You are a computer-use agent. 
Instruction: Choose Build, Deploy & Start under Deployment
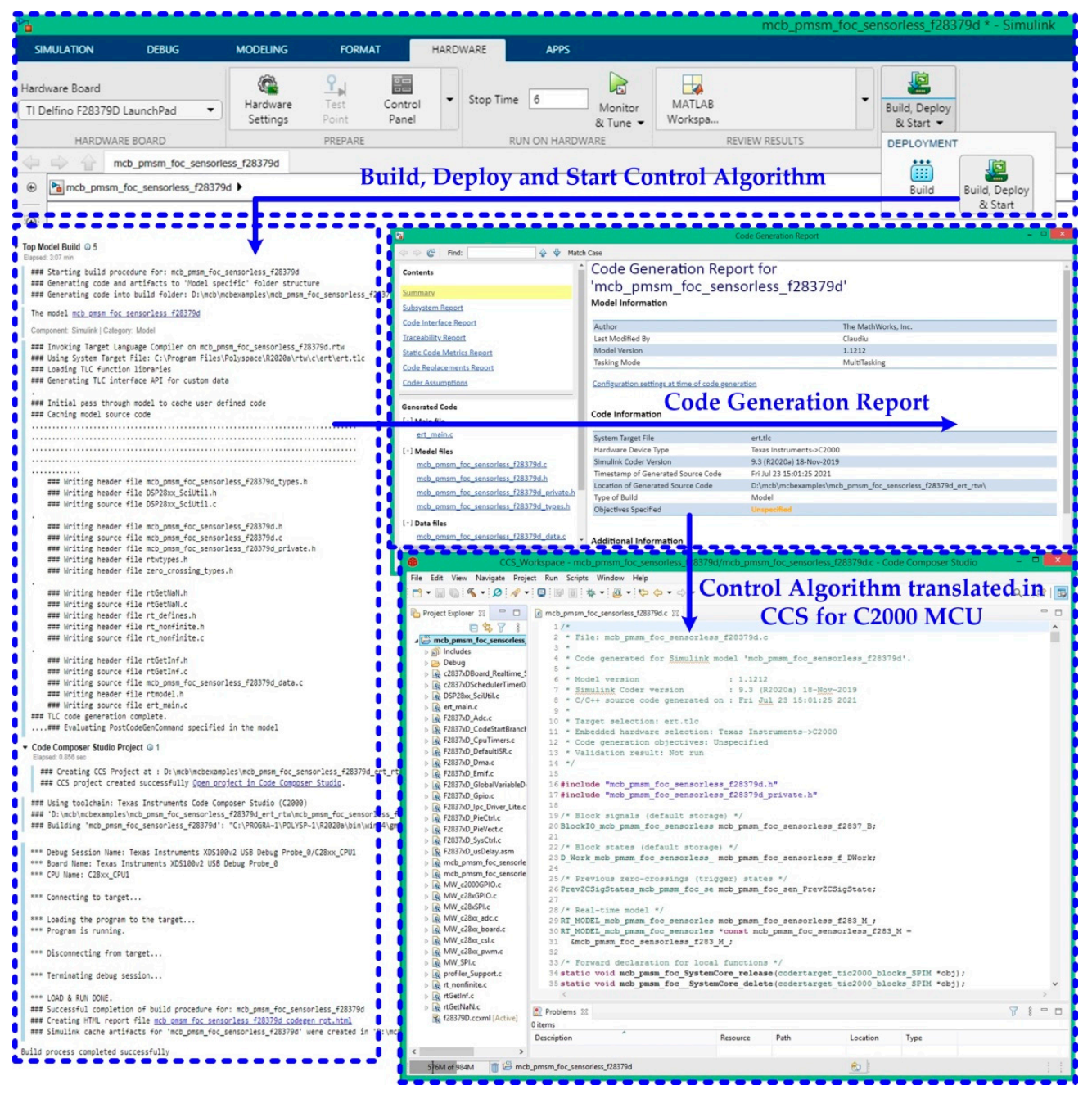pyautogui.click(x=996, y=184)
